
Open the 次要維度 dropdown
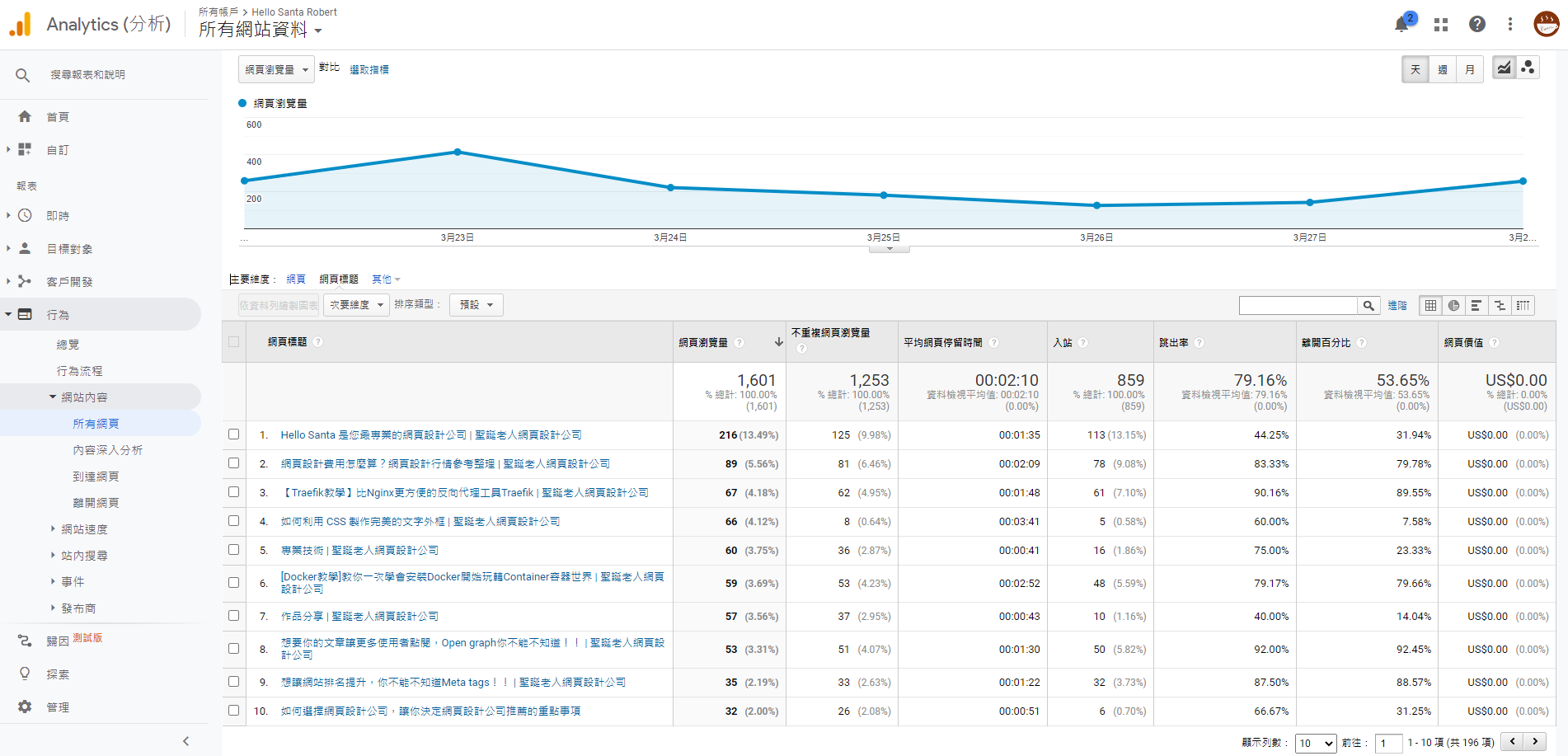click(356, 305)
